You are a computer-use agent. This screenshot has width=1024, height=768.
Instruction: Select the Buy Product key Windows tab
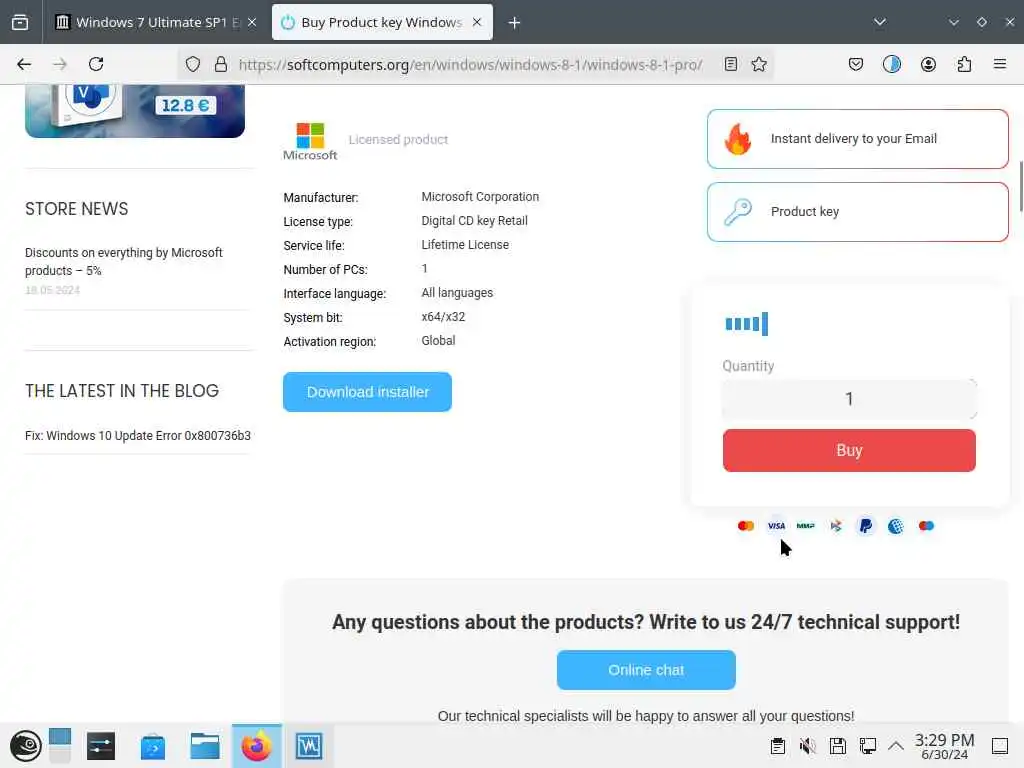point(382,22)
